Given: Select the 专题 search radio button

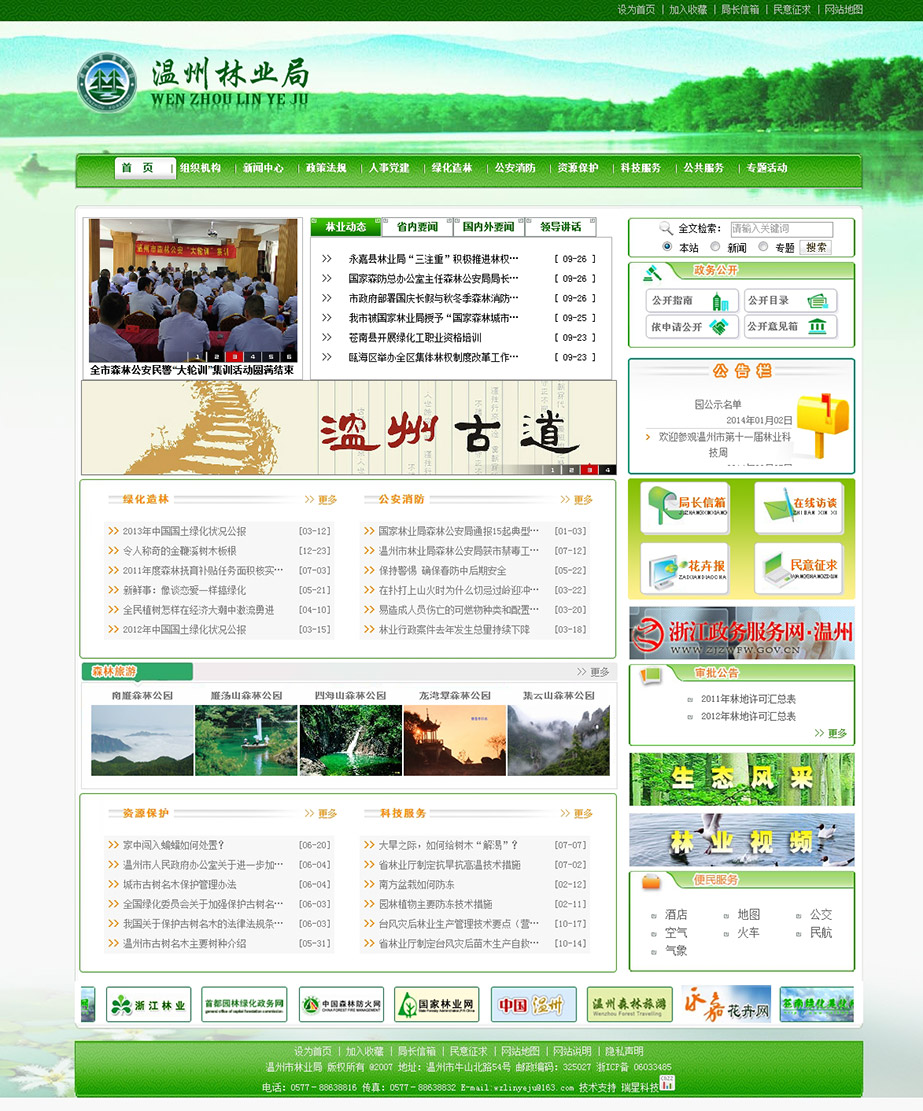Looking at the screenshot, I should click(x=763, y=247).
